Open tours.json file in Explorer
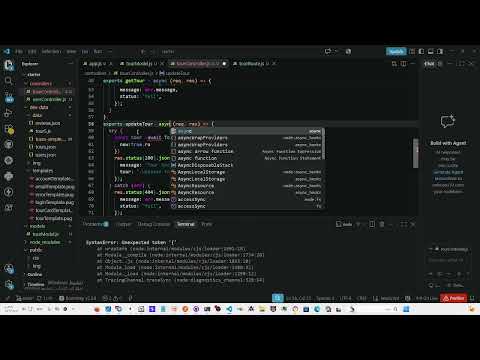This screenshot has width=480, height=360. coord(46,147)
